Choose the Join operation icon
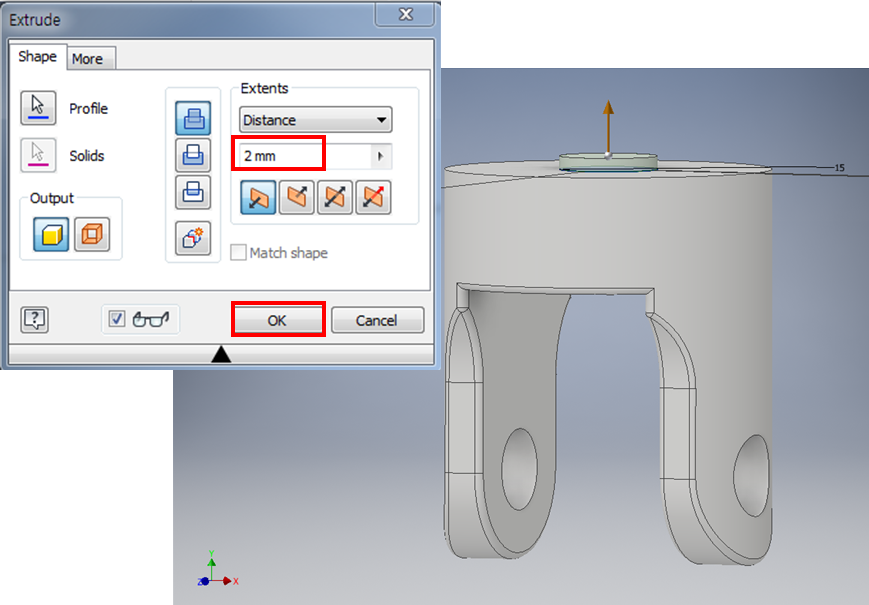Image resolution: width=869 pixels, height=605 pixels. [x=193, y=118]
